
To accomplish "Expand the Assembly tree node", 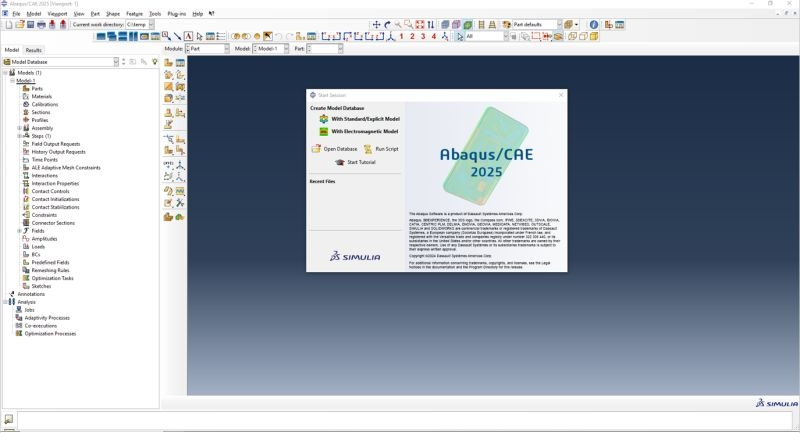I will [x=19, y=128].
